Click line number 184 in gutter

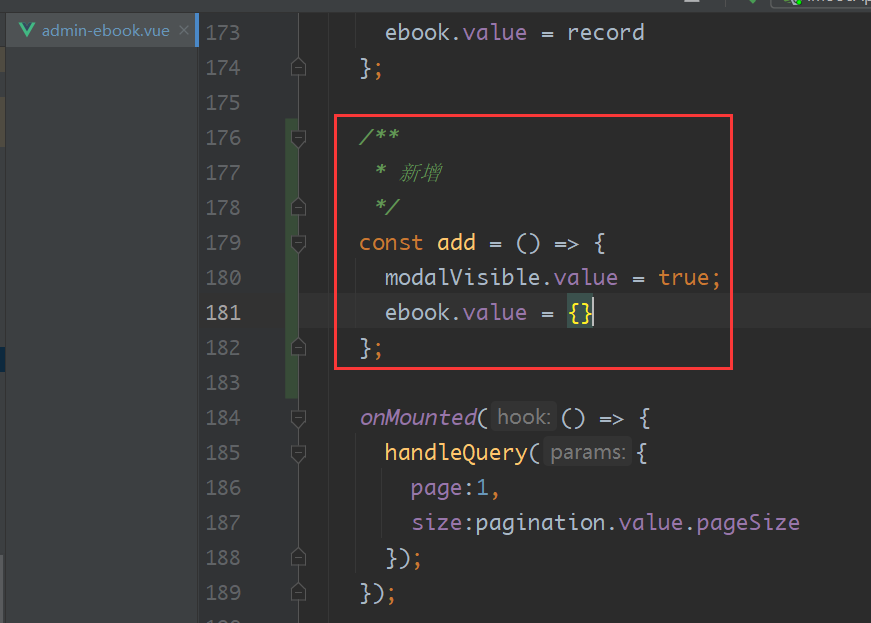click(223, 418)
